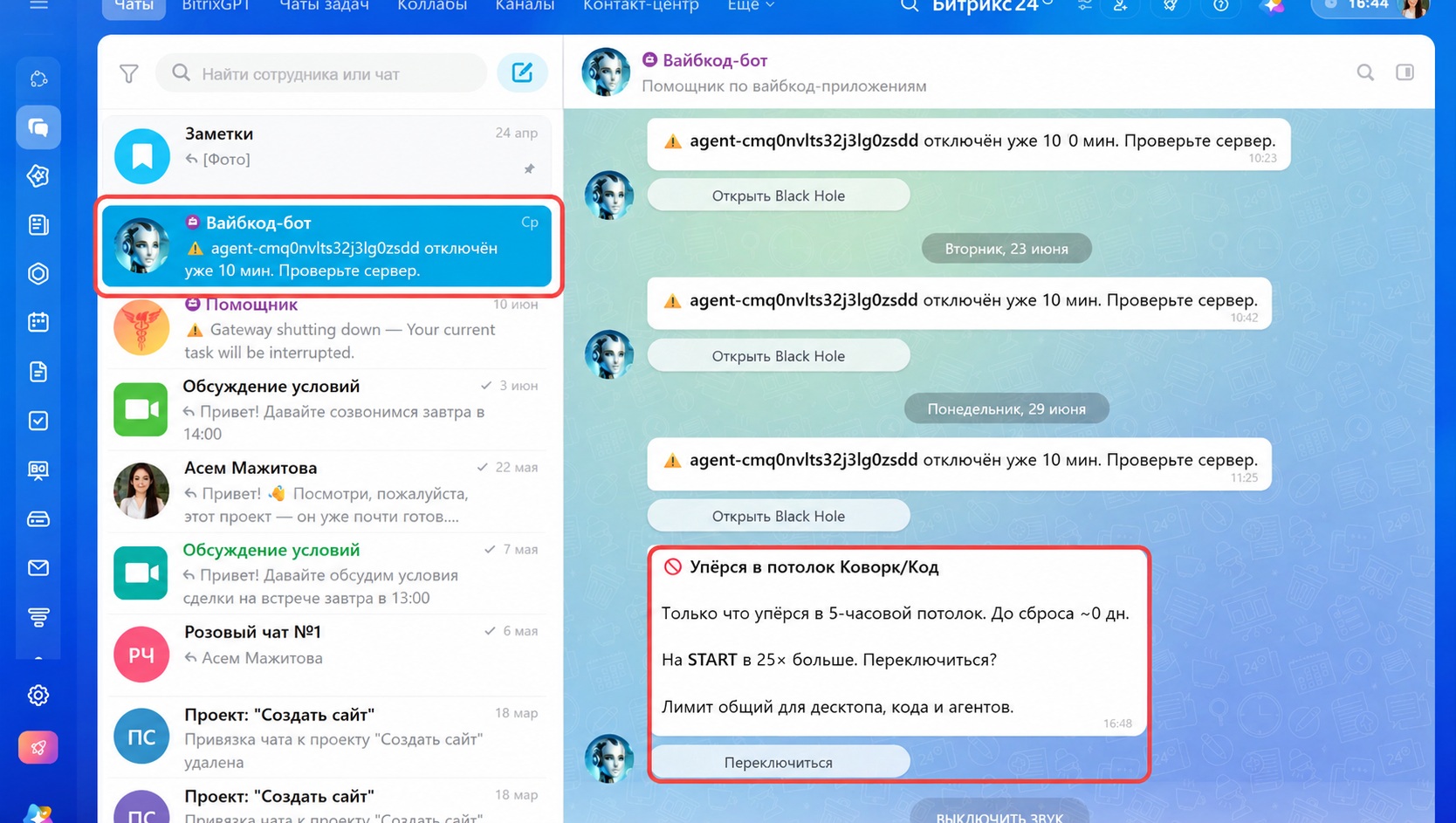The image size is (1456, 823).
Task: Open the Контакт-центр tab
Action: (641, 5)
